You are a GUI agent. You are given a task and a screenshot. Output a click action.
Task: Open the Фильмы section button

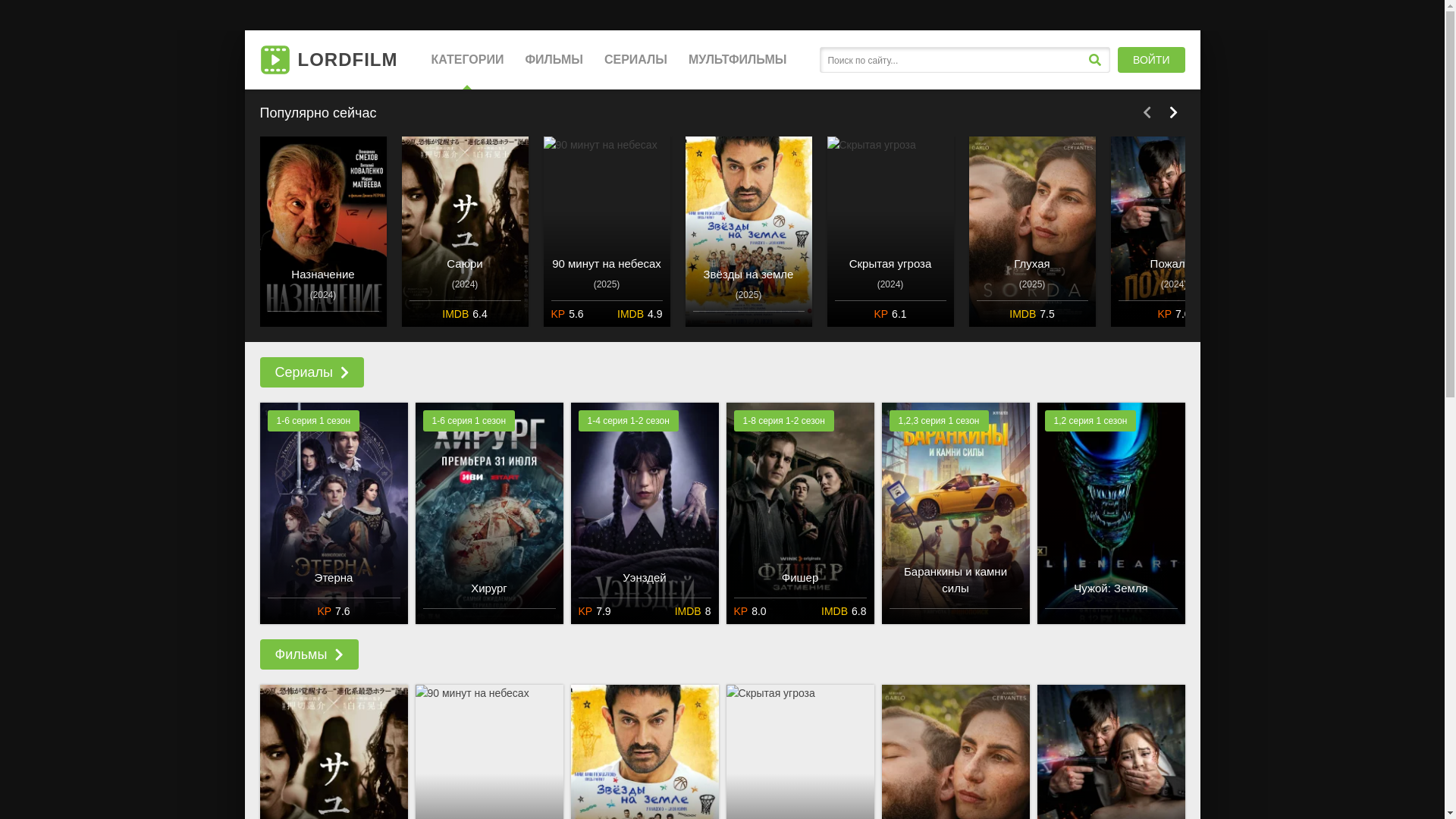(x=309, y=654)
